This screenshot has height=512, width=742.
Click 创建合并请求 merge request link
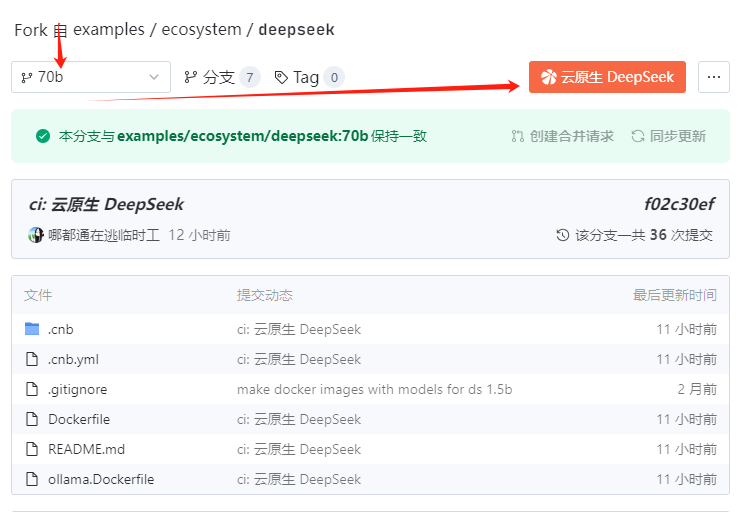point(563,136)
